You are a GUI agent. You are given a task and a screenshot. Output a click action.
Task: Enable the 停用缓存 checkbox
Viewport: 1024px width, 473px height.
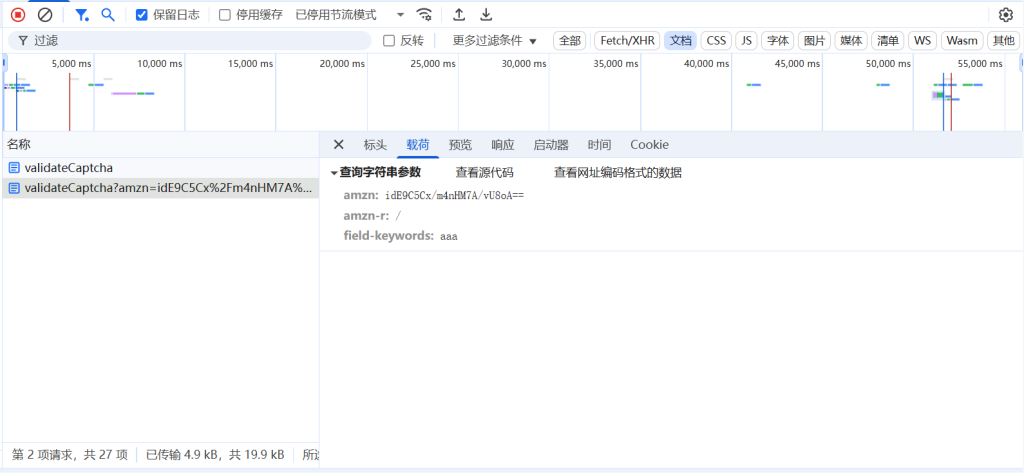pos(225,15)
